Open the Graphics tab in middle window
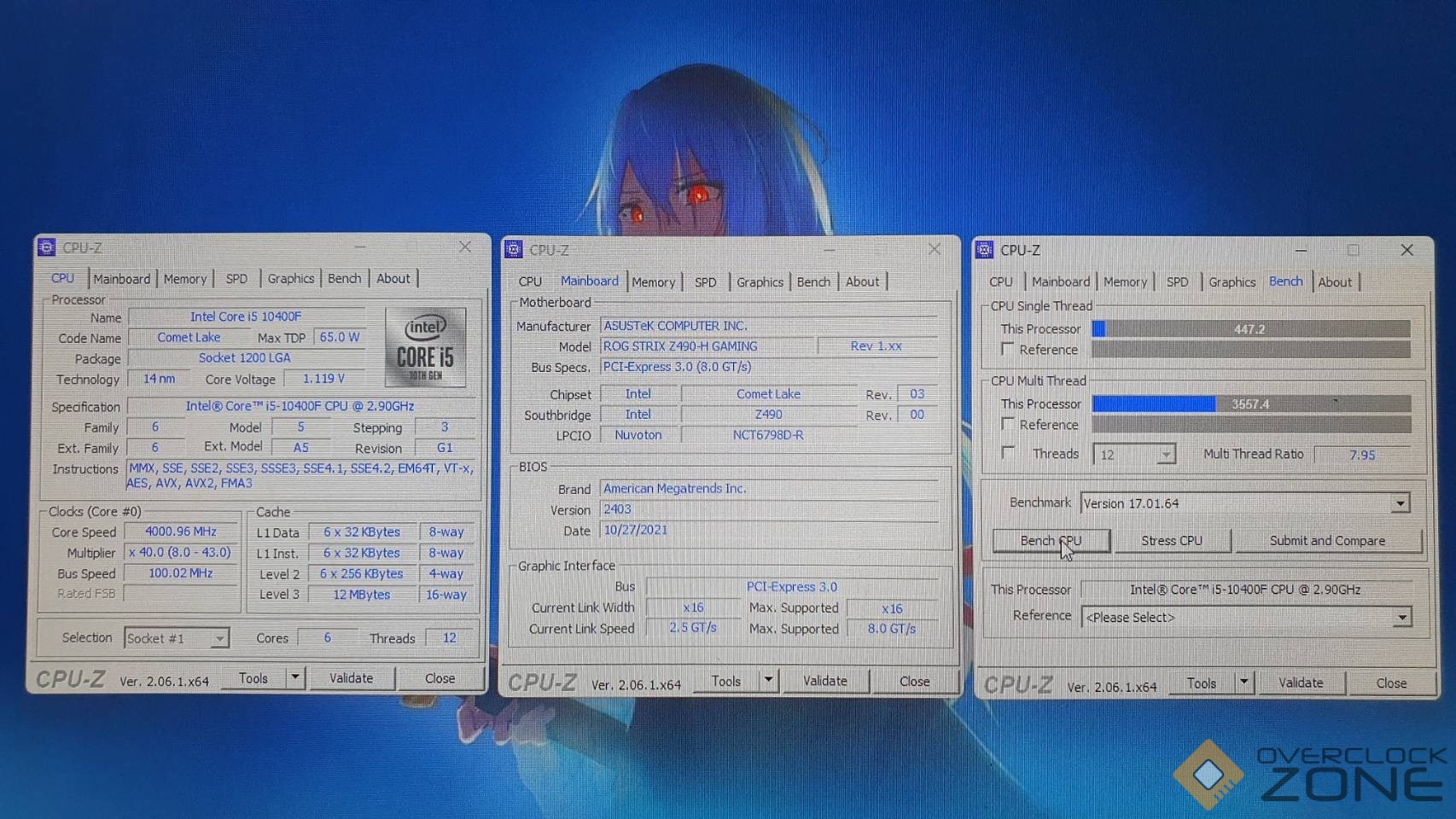The height and width of the screenshot is (819, 1456). tap(759, 282)
